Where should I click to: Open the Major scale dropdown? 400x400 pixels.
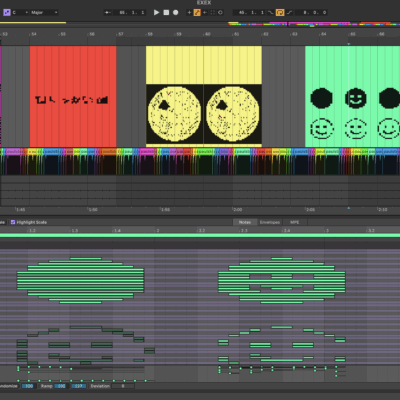tap(44, 12)
